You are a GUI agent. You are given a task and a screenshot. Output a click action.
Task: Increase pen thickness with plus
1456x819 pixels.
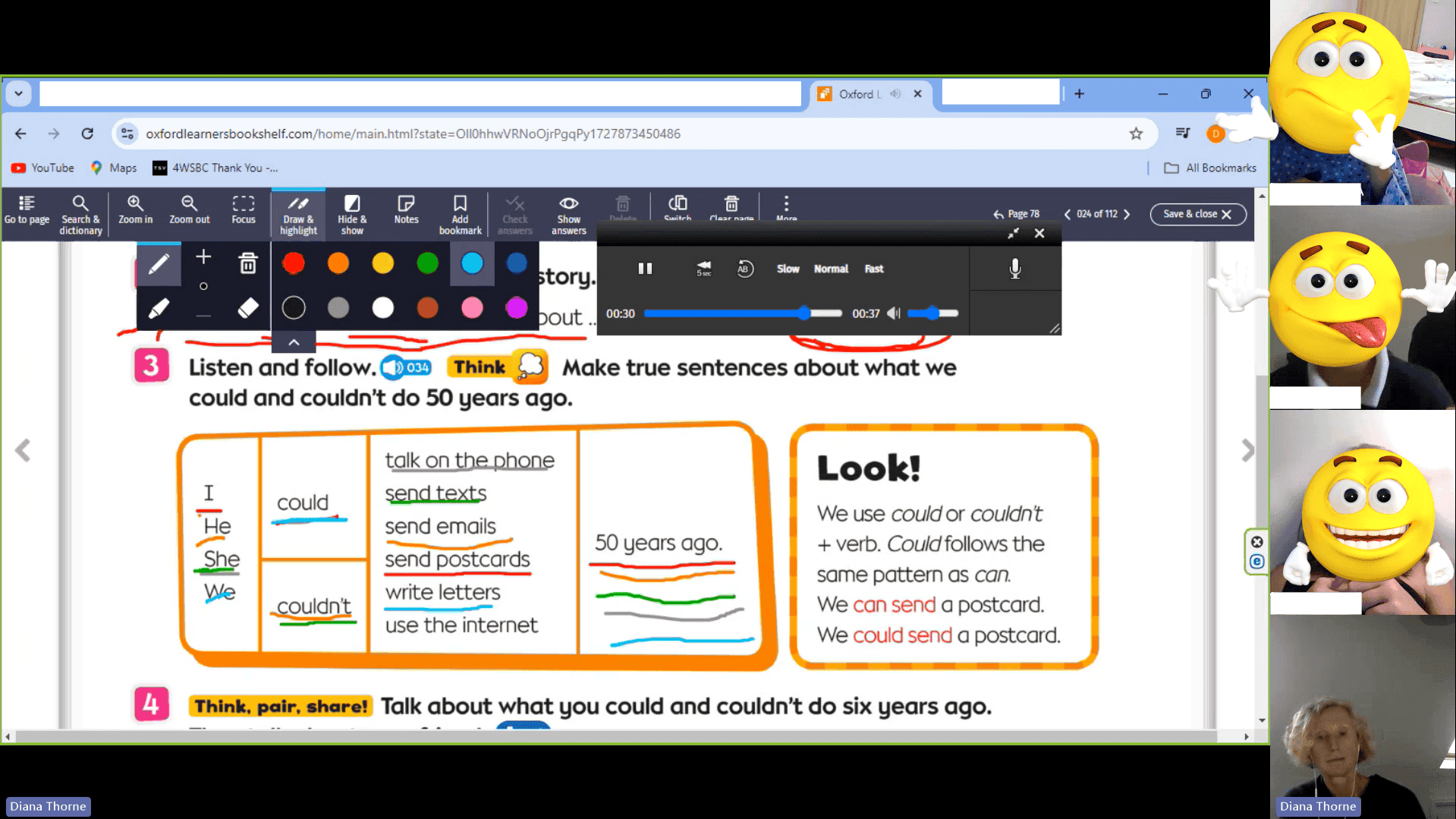[x=203, y=257]
